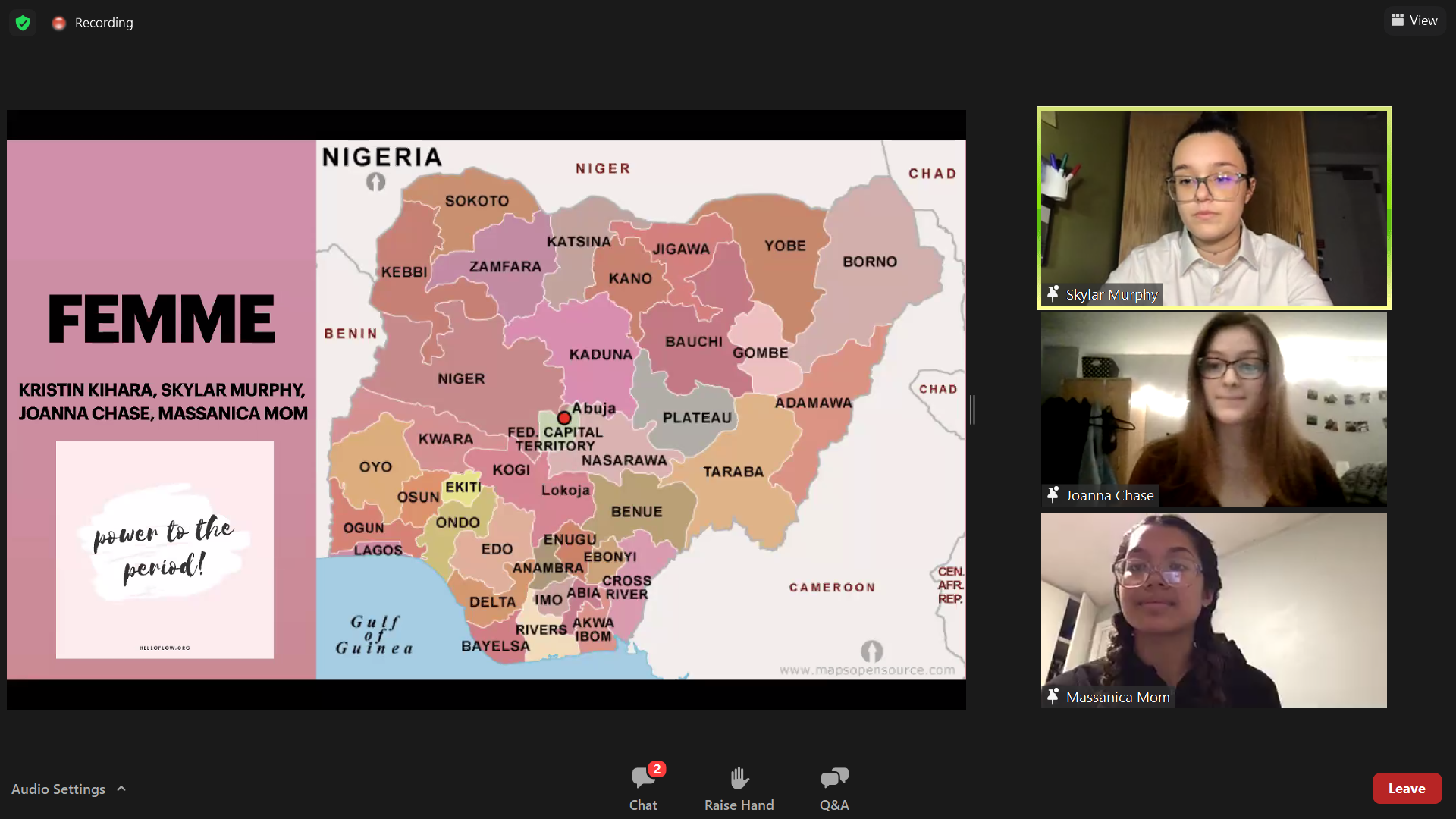1456x819 pixels.
Task: Click the Raise Hand icon
Action: coord(739,778)
